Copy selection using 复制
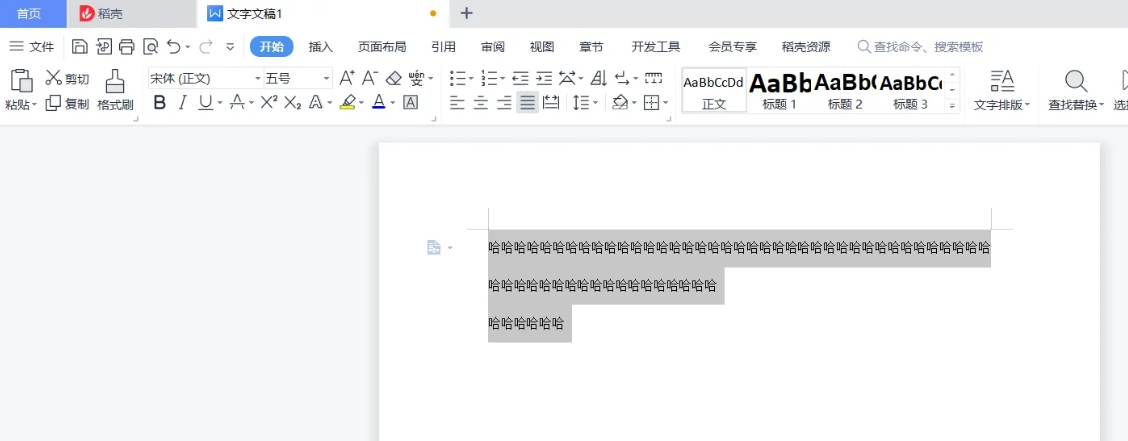This screenshot has width=1128, height=441. (67, 104)
